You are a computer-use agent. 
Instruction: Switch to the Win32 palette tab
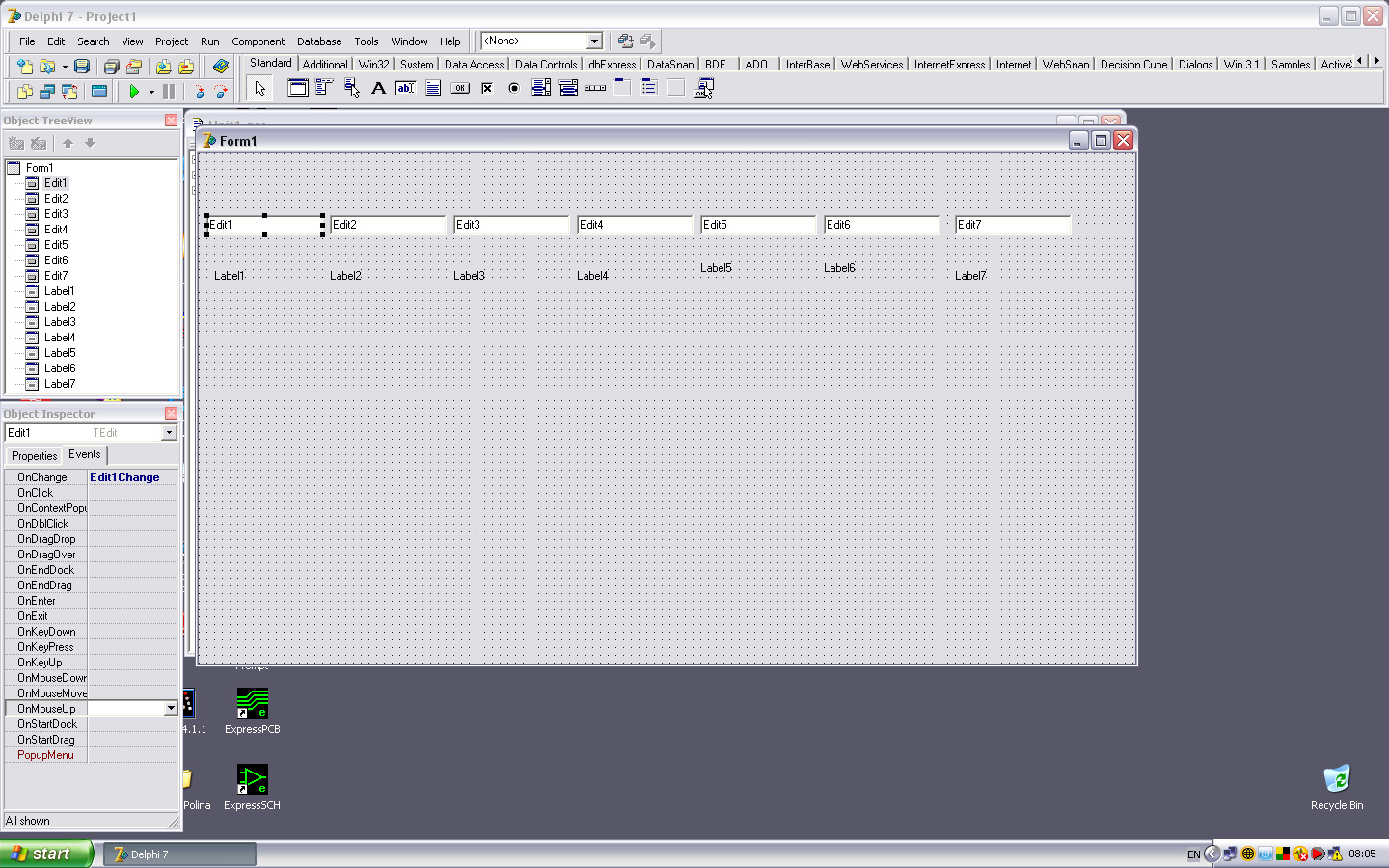click(374, 65)
